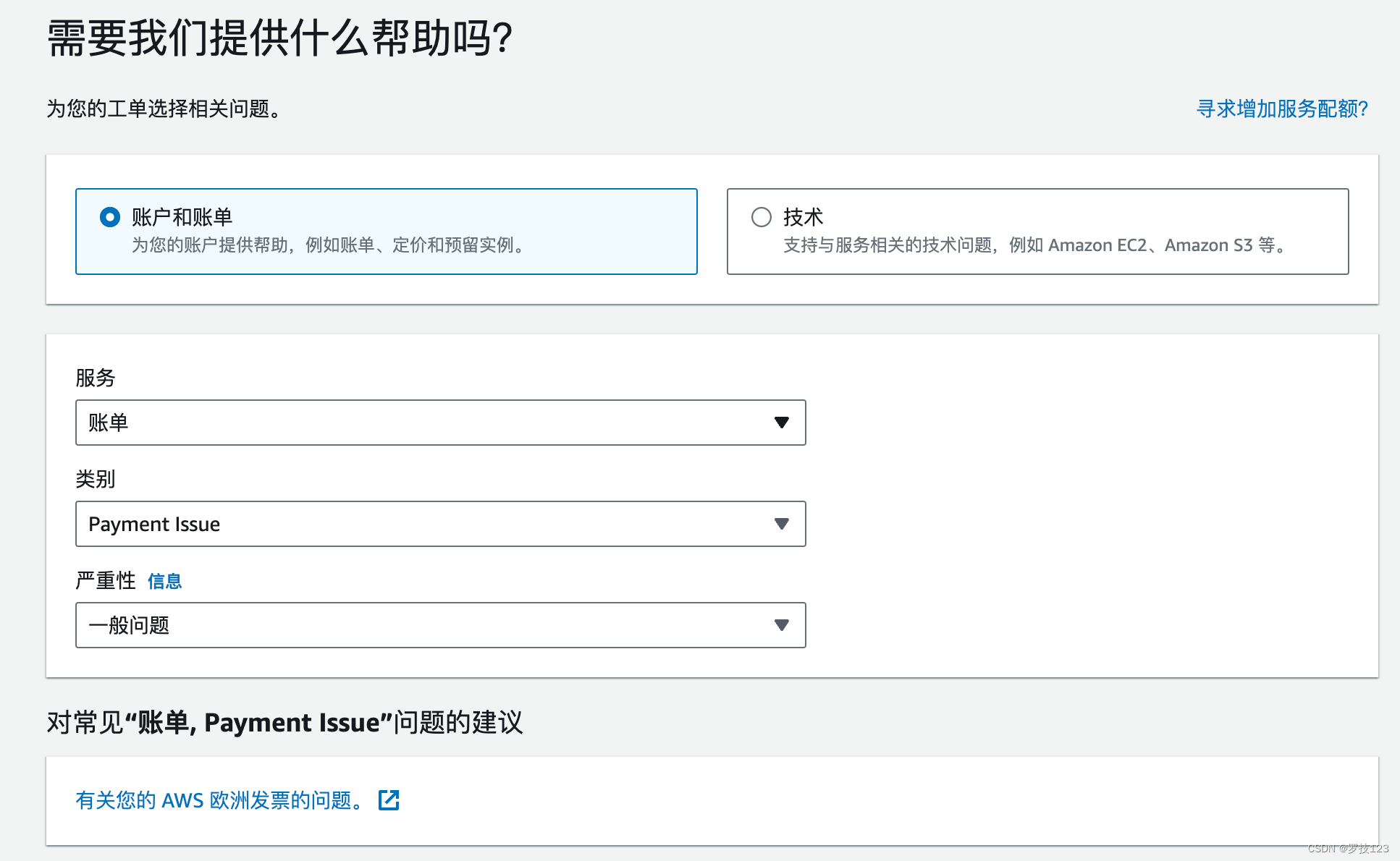Click the 服务 field label

click(x=96, y=378)
